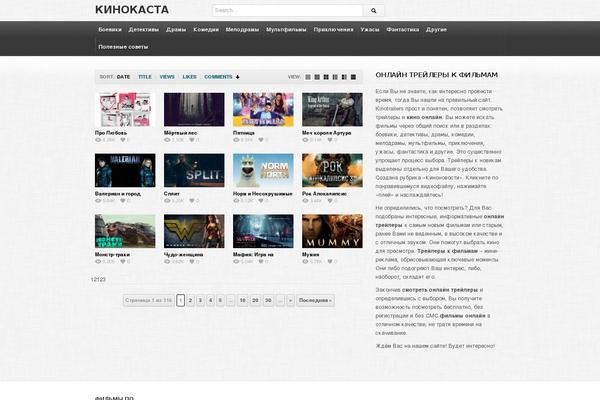The width and height of the screenshot is (600, 400).
Task: Open the Mummy trailer thumbnail
Action: 332,231
